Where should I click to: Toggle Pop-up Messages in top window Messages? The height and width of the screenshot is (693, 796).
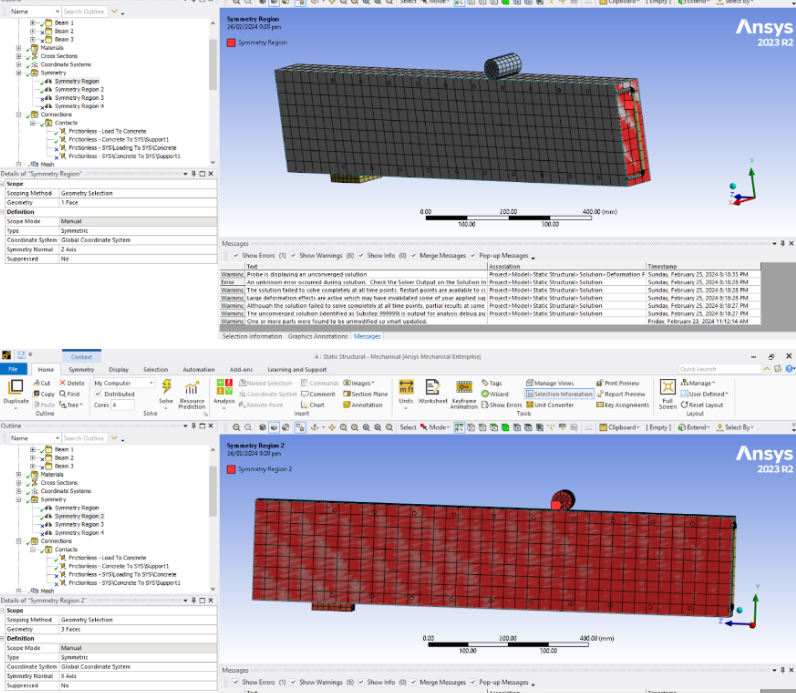(473, 255)
